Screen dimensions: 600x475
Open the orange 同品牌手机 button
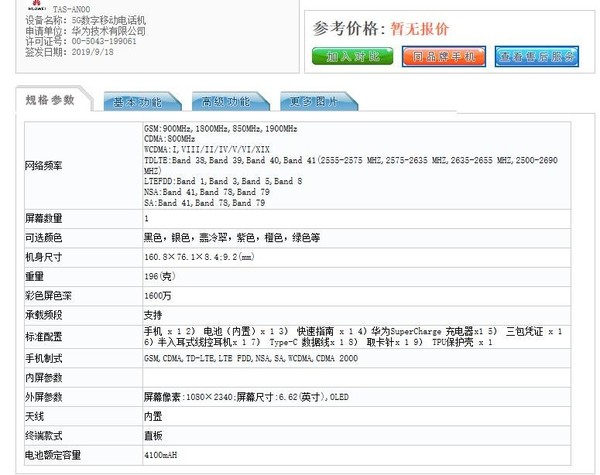pyautogui.click(x=444, y=57)
